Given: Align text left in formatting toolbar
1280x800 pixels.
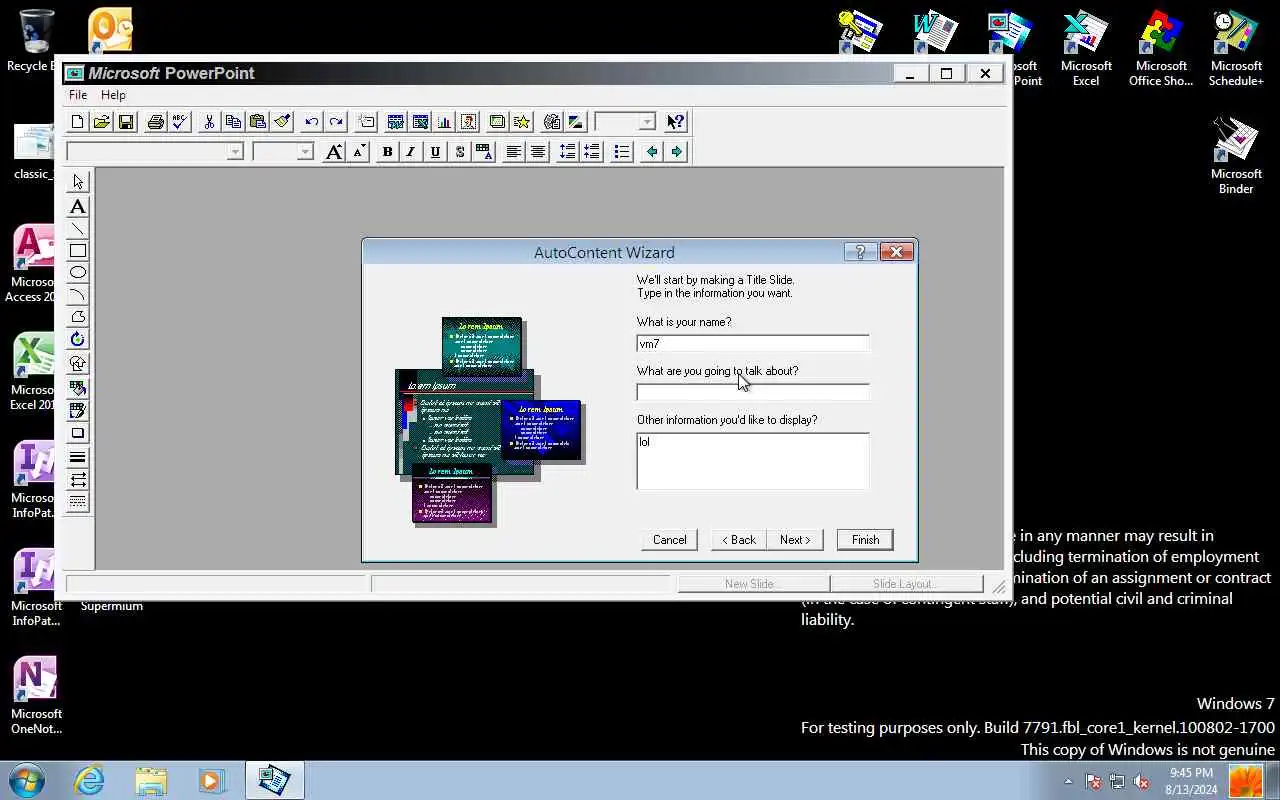Looking at the screenshot, I should [x=513, y=152].
